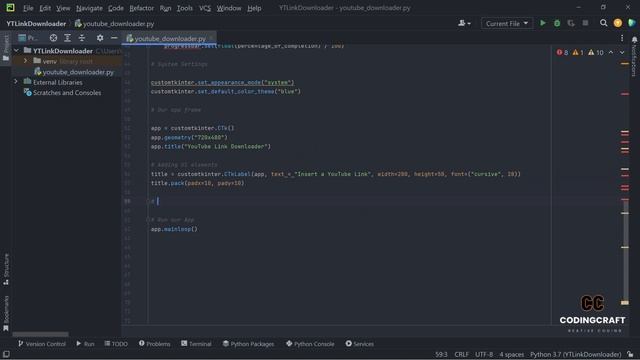Screen dimensions: 640x360
Task: Open the Python Console tool window
Action: pyautogui.click(x=310, y=344)
